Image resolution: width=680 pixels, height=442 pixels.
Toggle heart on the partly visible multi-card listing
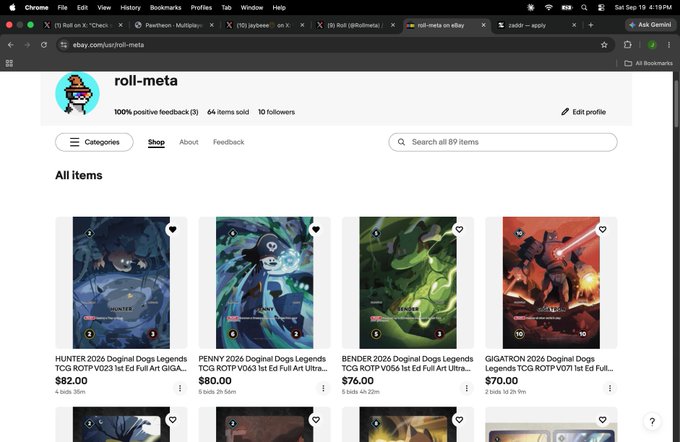[602, 419]
